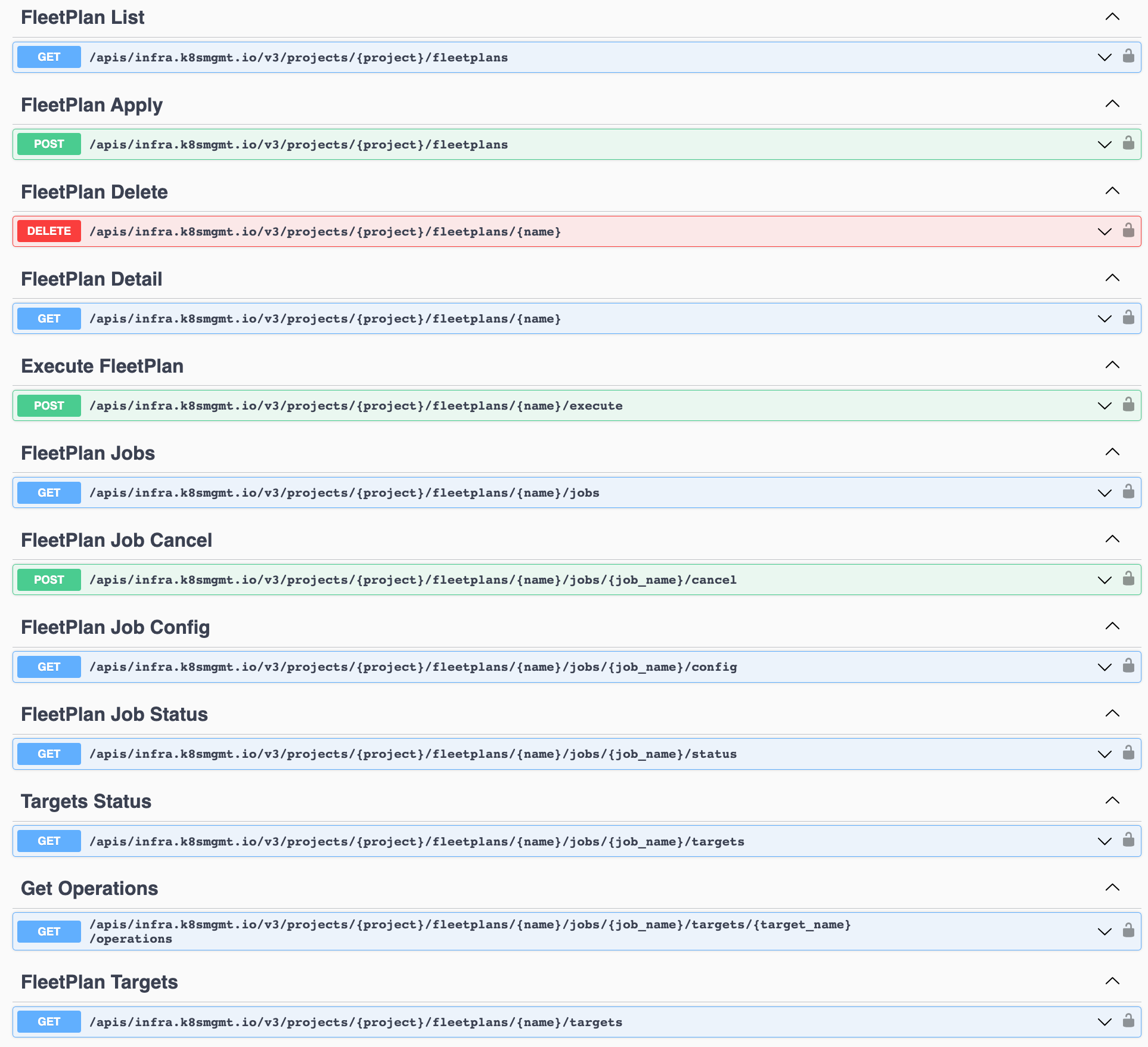Image resolution: width=1148 pixels, height=1047 pixels.
Task: Click the lock icon on Get Operations endpoint
Action: pos(1128,930)
